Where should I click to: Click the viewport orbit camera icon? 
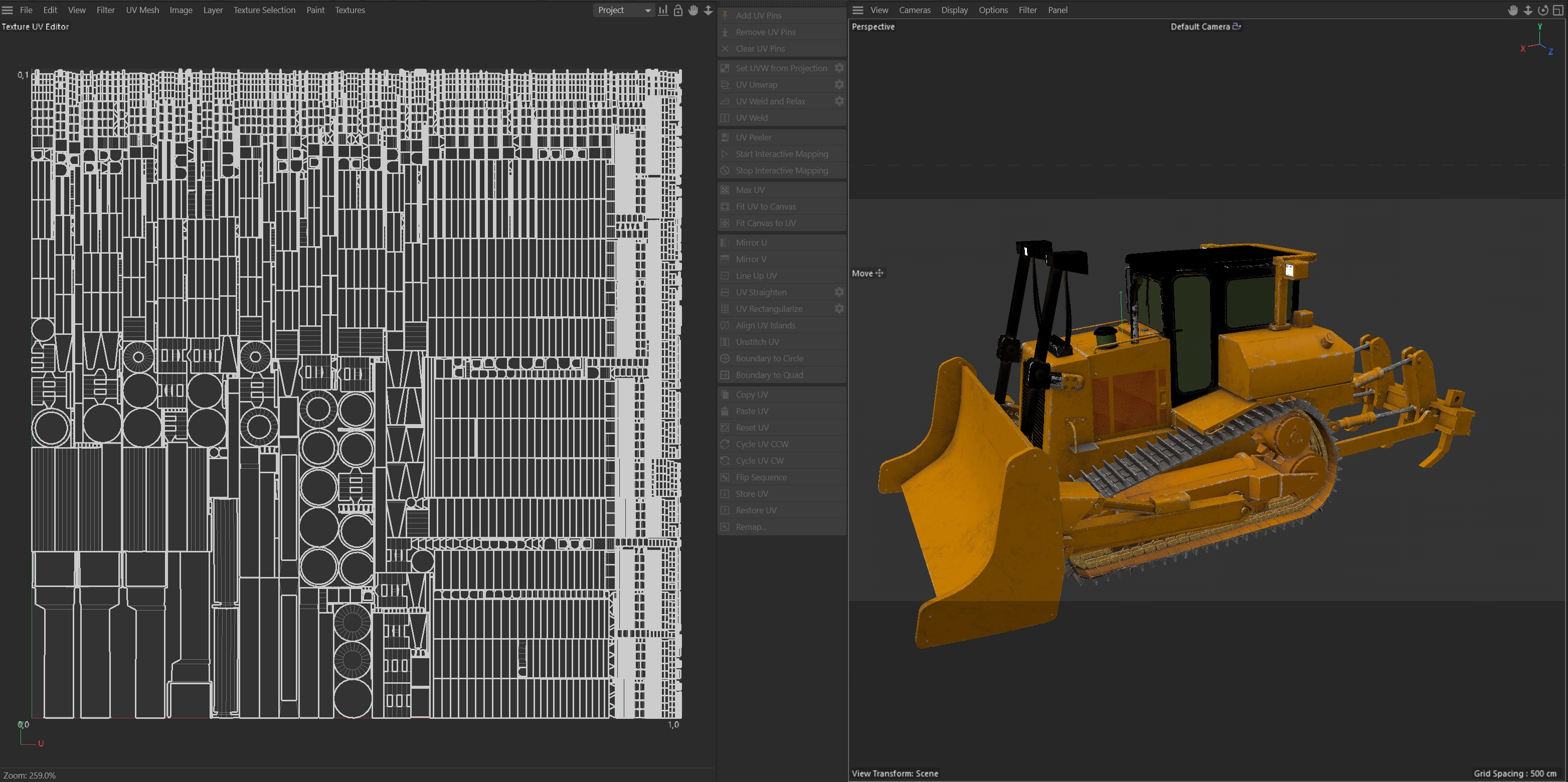(1542, 11)
